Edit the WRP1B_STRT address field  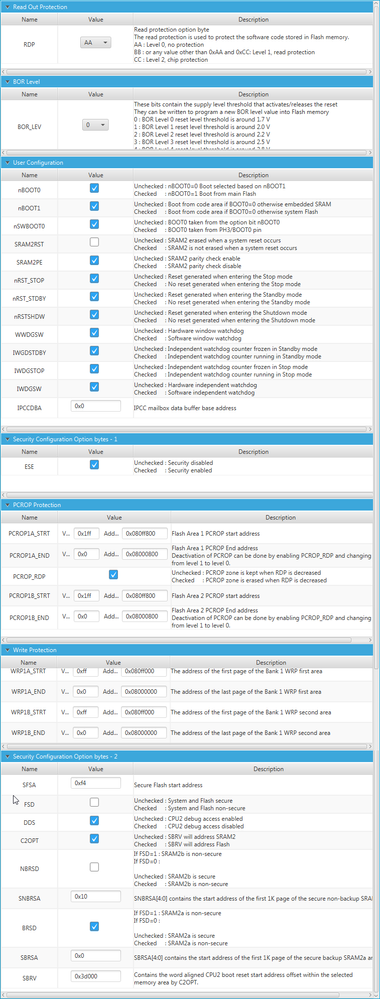(144, 712)
